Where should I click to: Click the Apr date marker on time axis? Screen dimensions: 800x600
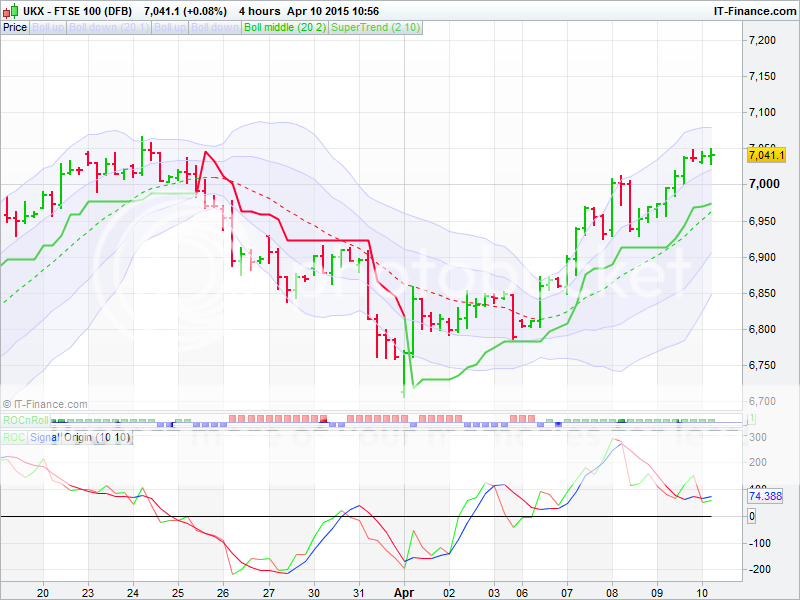pos(403,592)
